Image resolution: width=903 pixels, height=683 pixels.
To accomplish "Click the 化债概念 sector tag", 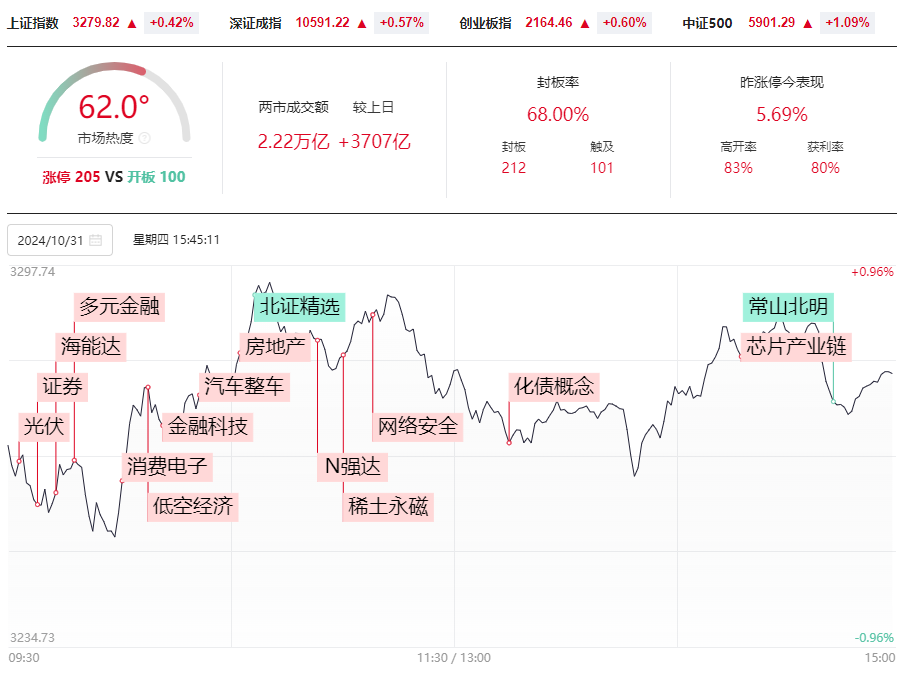I will coord(553,386).
